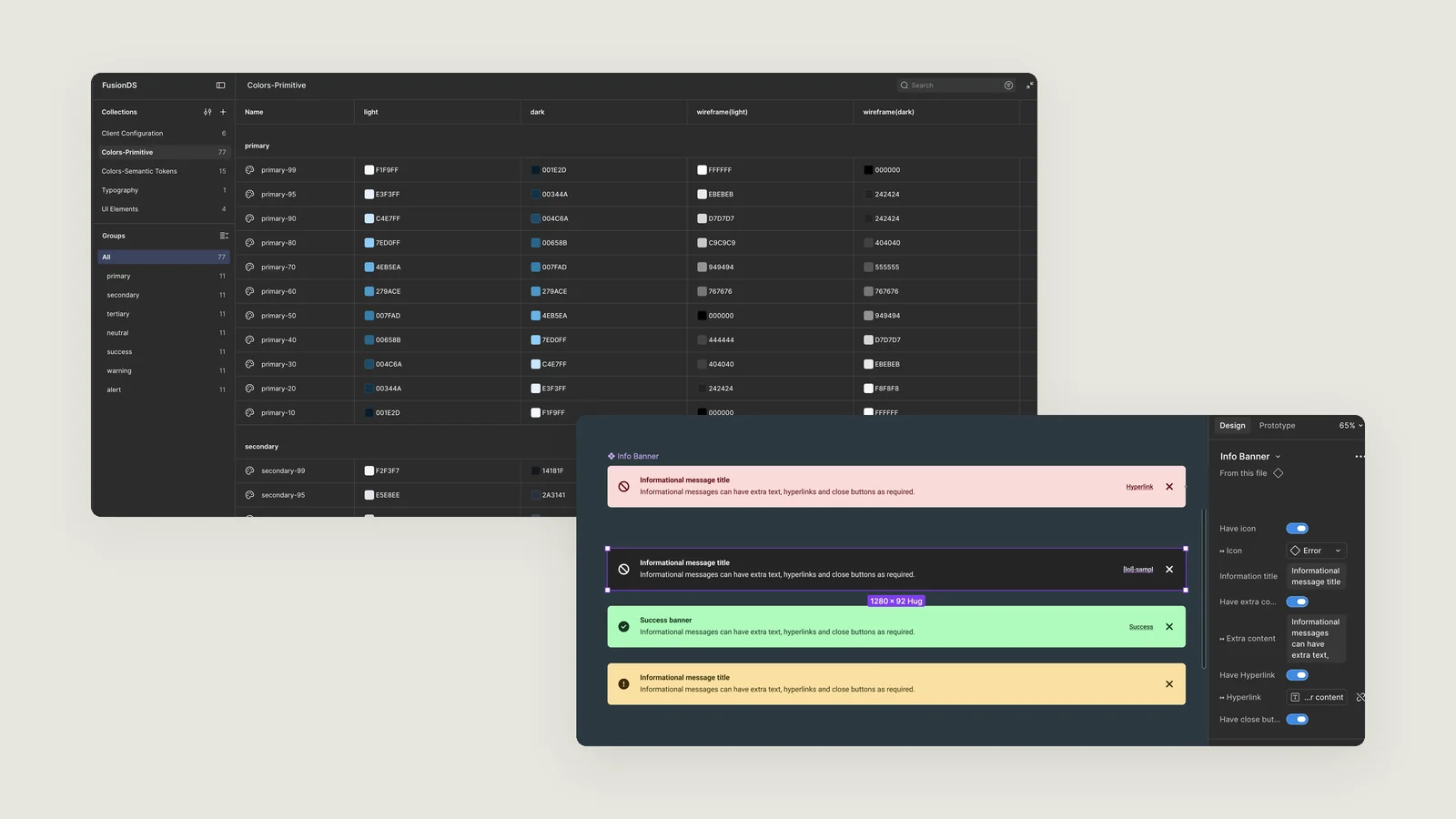Click the palette icon of primary-99 row
The image size is (1456, 819).
(x=249, y=170)
